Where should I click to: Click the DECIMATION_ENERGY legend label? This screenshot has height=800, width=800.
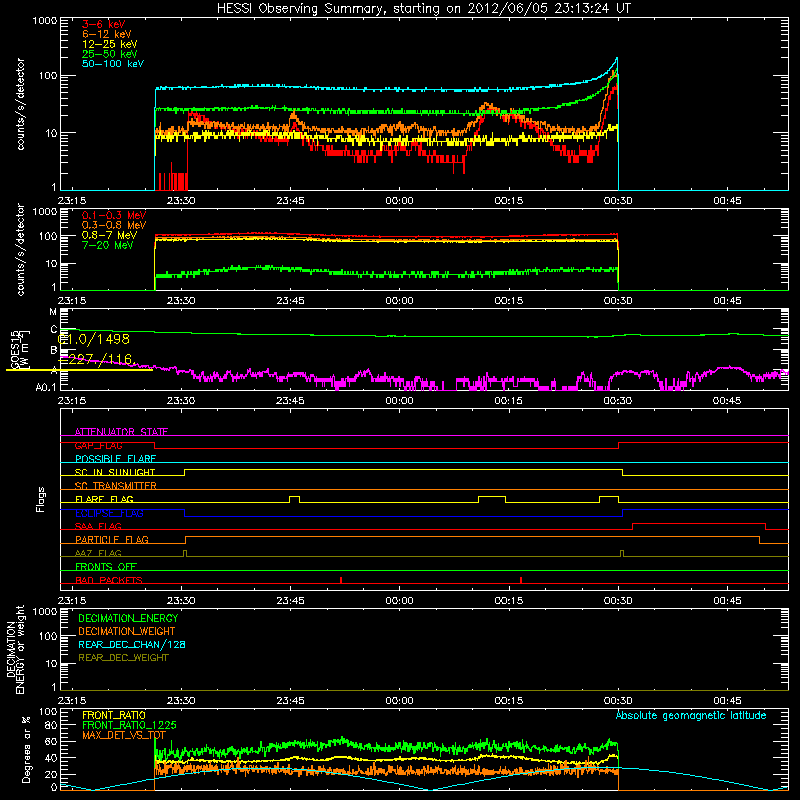(128, 618)
